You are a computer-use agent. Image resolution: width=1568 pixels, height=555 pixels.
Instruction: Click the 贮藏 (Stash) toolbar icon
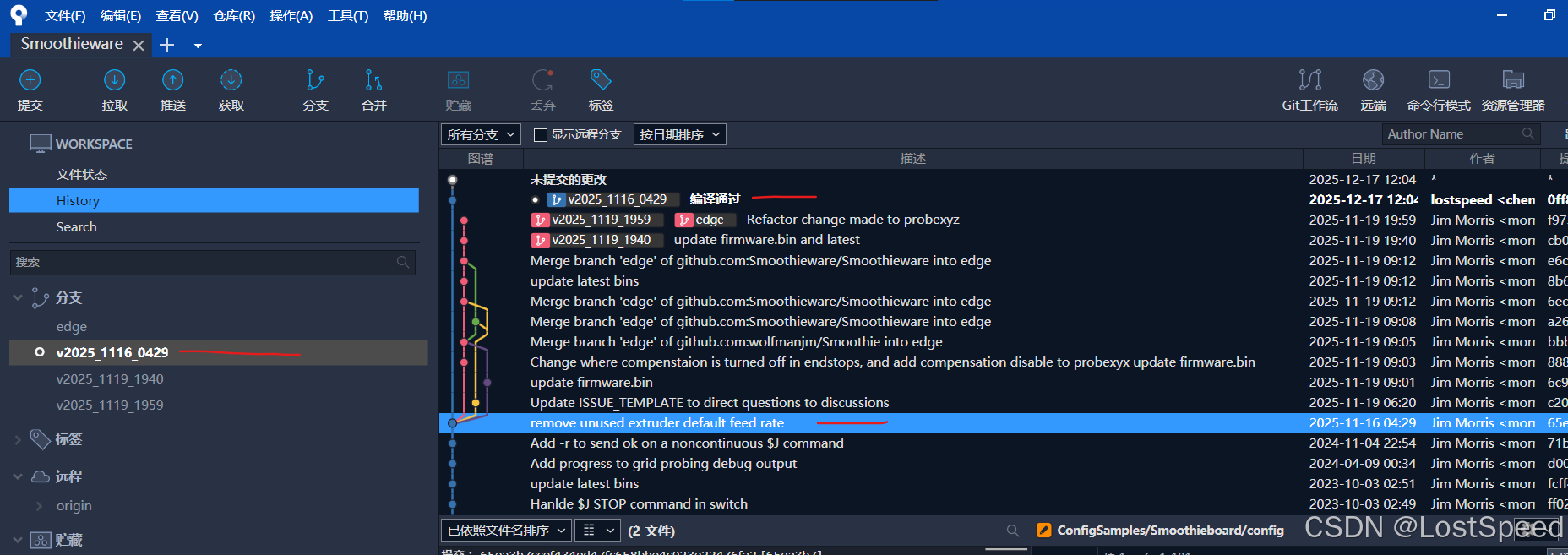coord(458,80)
